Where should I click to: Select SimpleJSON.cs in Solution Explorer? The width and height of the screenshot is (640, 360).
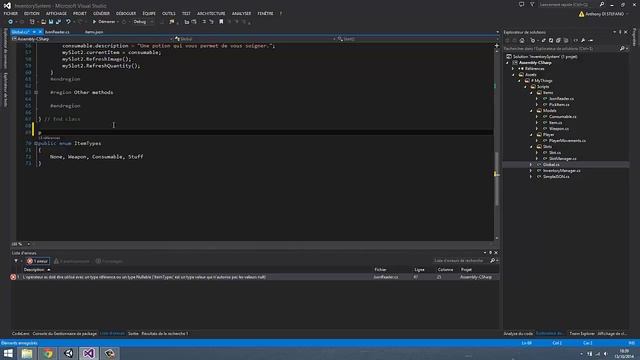556,177
